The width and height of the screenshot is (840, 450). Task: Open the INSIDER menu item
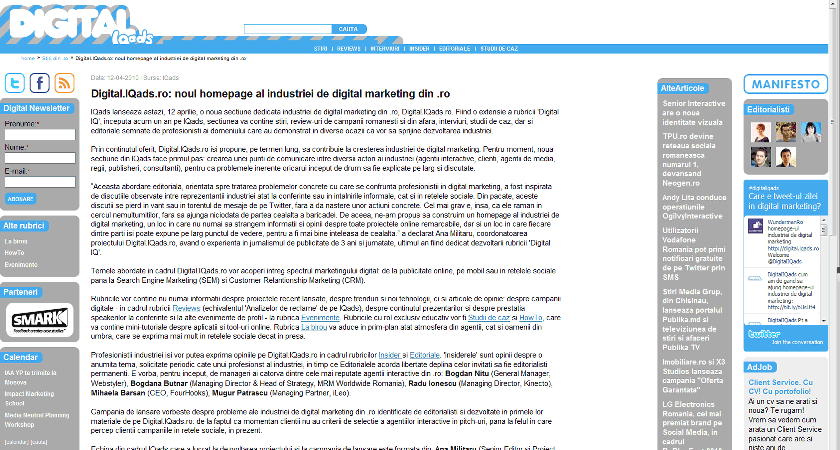tap(419, 49)
